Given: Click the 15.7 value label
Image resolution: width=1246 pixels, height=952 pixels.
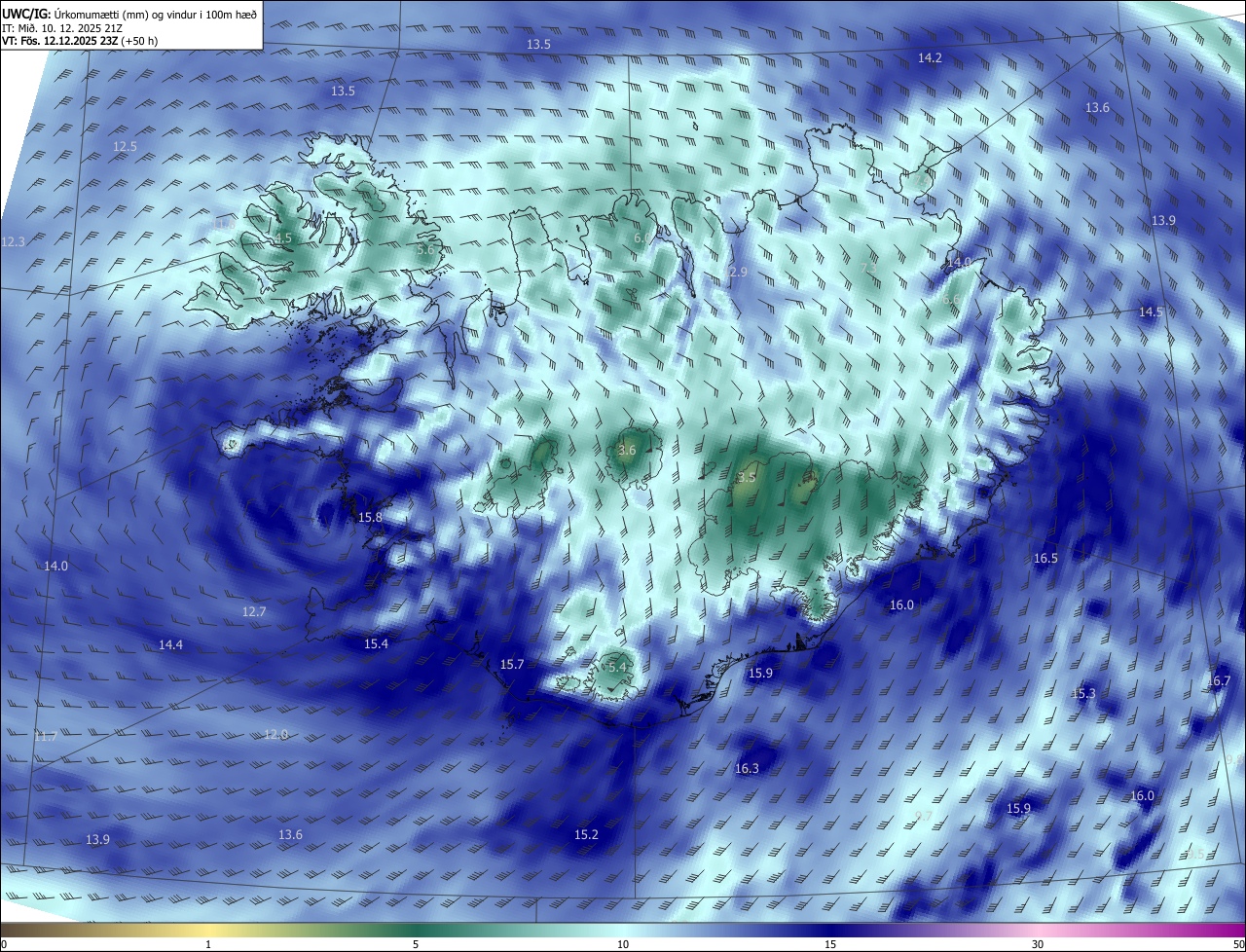Looking at the screenshot, I should point(512,665).
